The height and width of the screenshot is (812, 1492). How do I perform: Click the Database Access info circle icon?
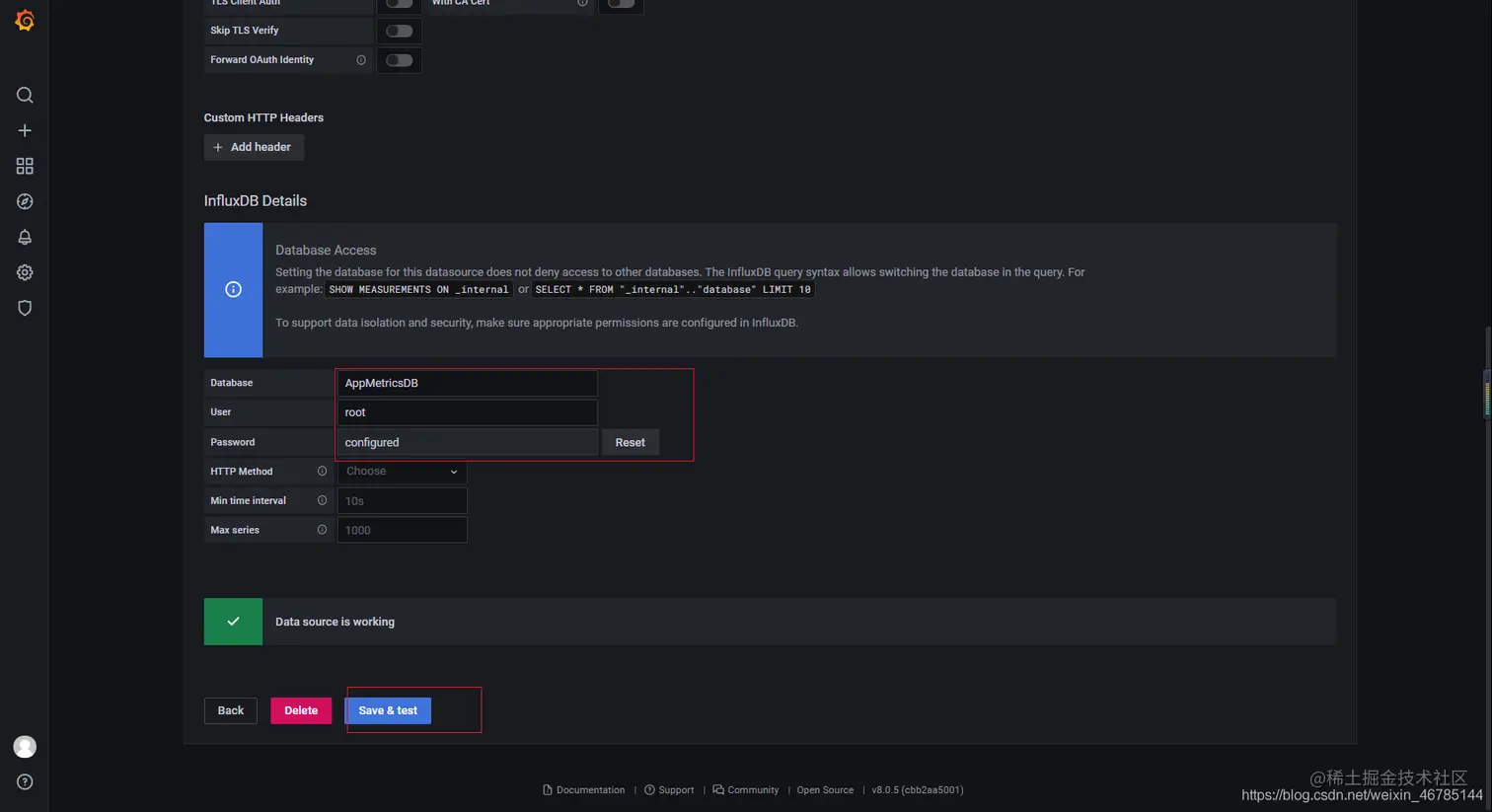click(233, 289)
